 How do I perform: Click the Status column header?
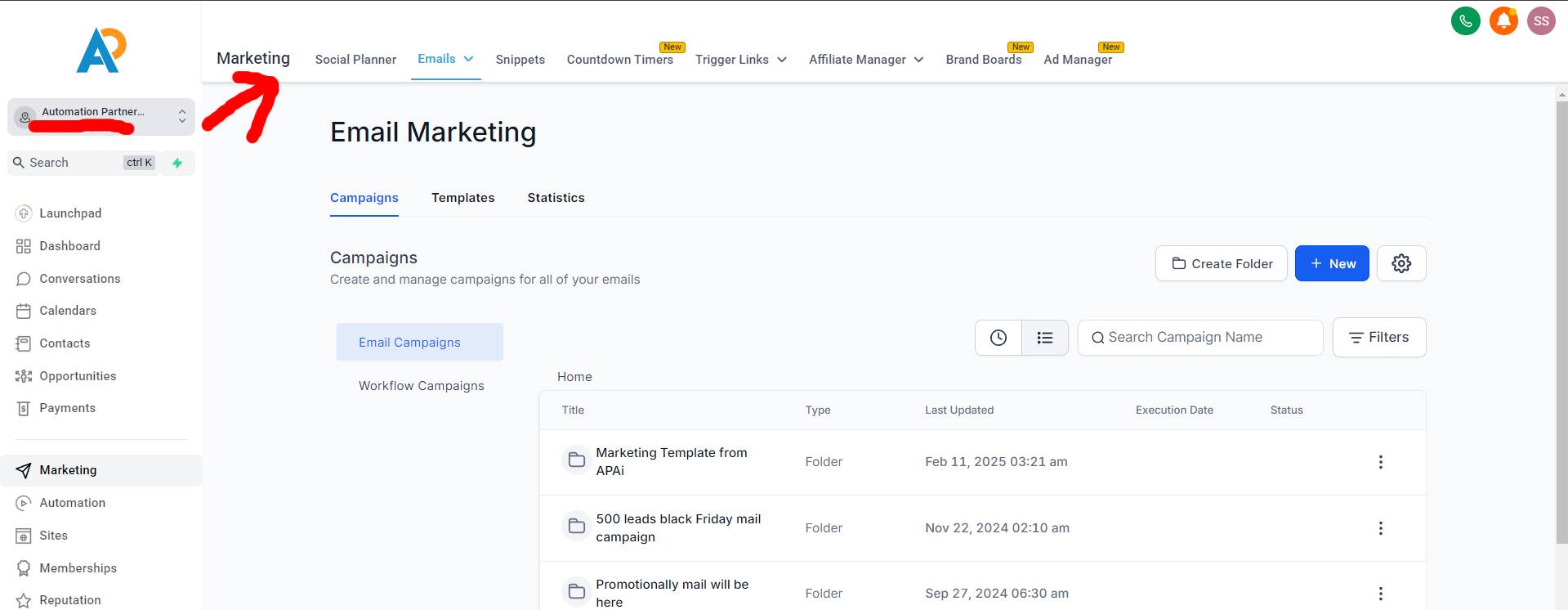1286,410
